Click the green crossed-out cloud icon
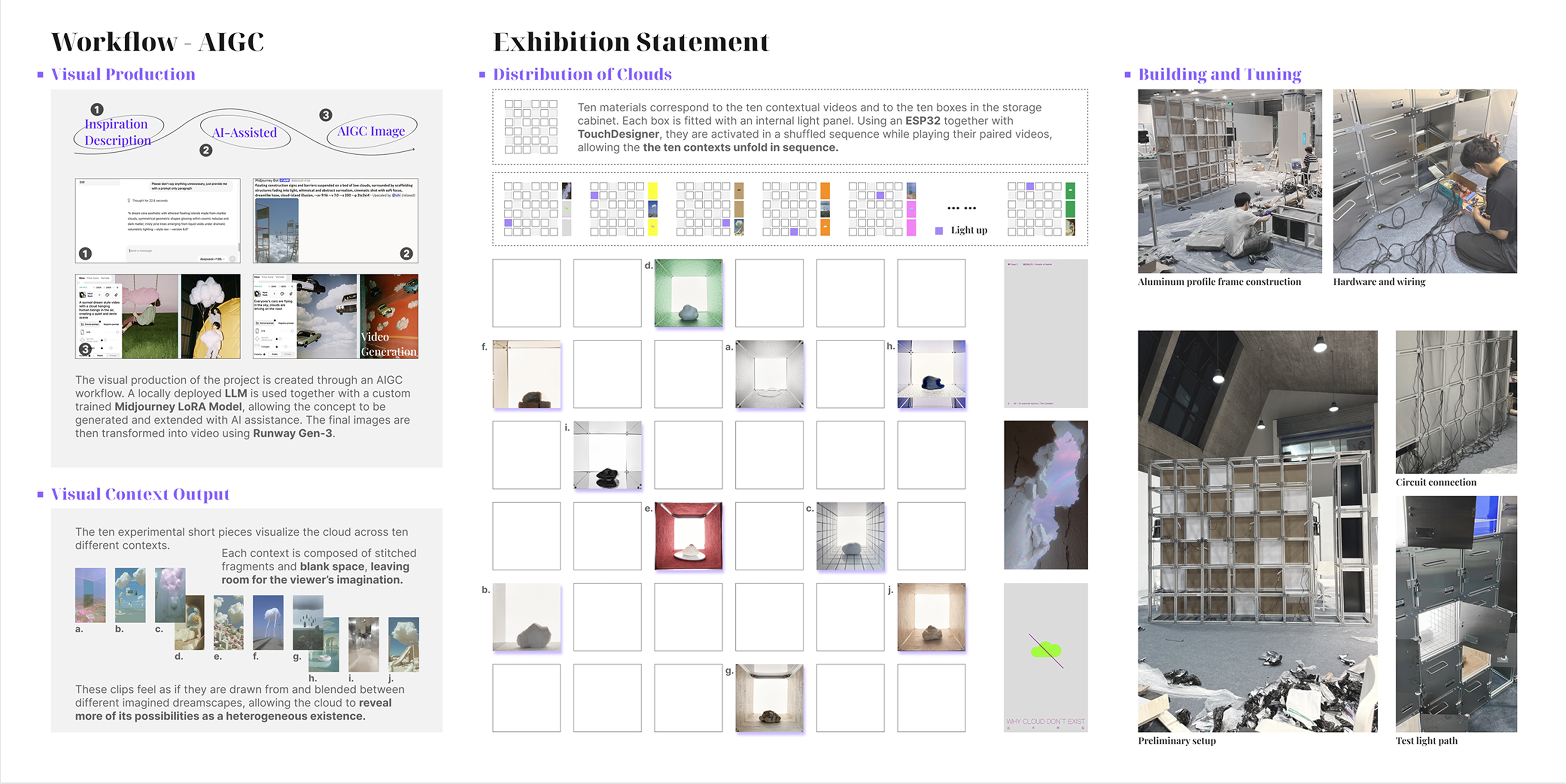 tap(1046, 650)
